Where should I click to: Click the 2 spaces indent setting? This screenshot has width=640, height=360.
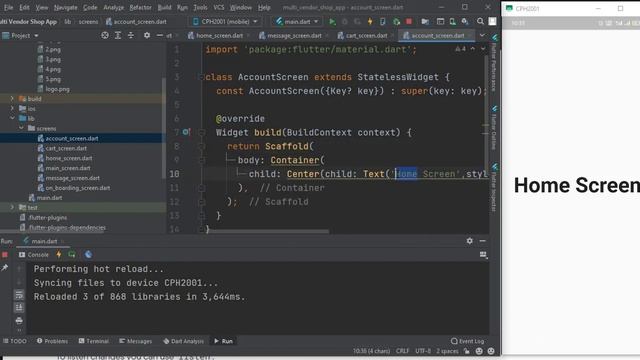click(447, 351)
